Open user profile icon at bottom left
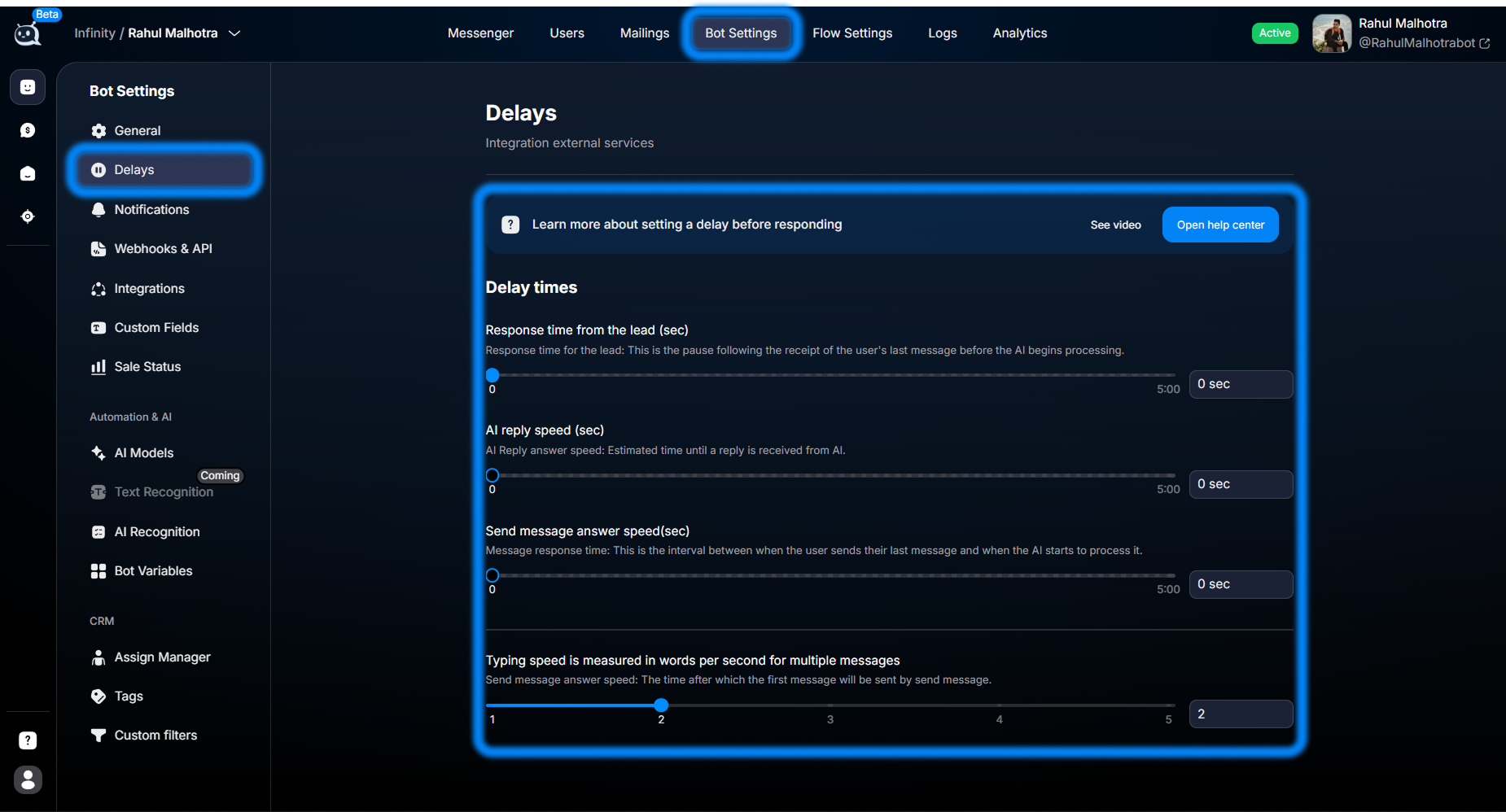The width and height of the screenshot is (1506, 812). coord(28,779)
